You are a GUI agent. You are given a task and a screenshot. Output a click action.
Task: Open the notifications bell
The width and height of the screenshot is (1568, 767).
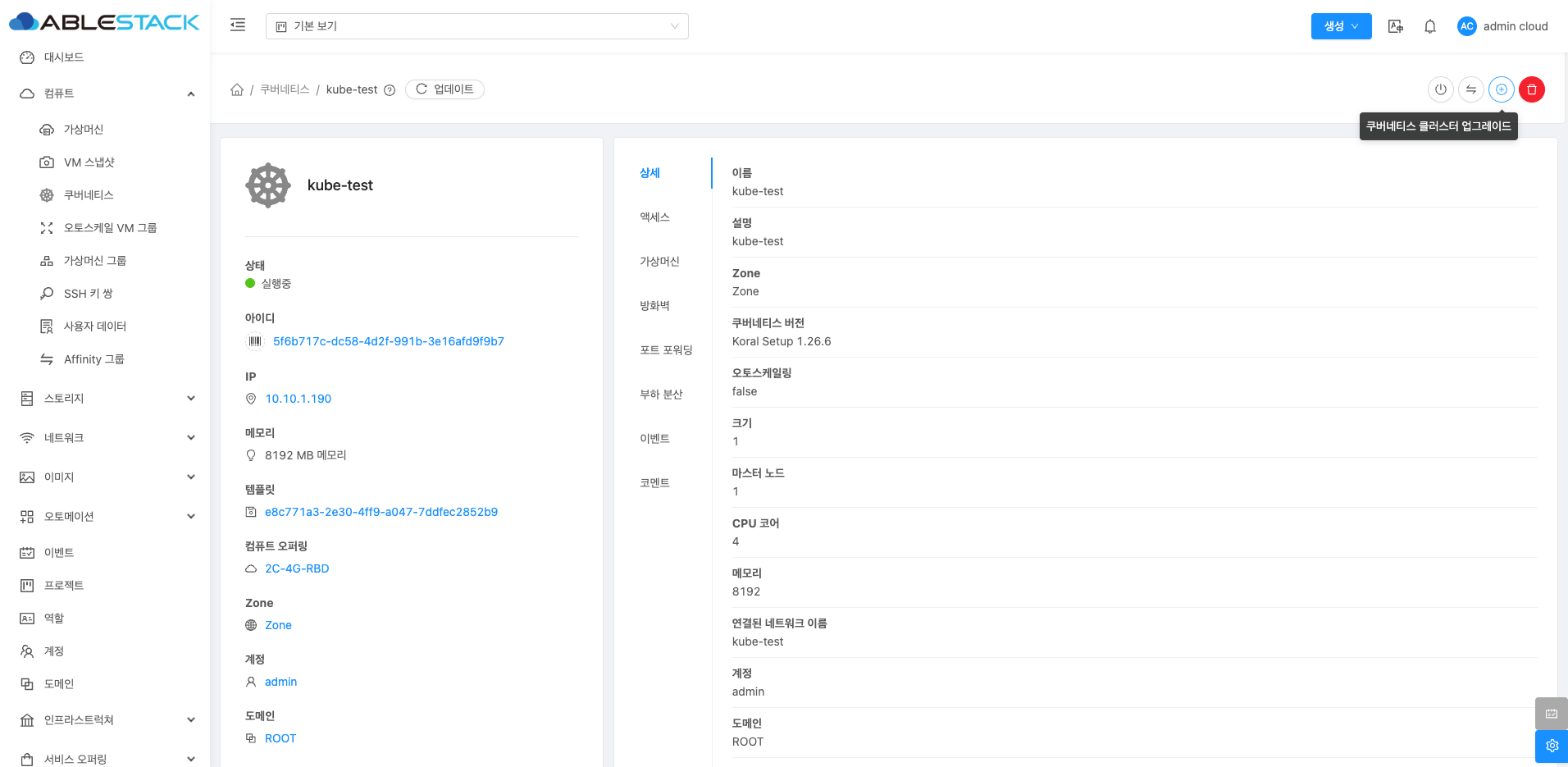coord(1429,26)
